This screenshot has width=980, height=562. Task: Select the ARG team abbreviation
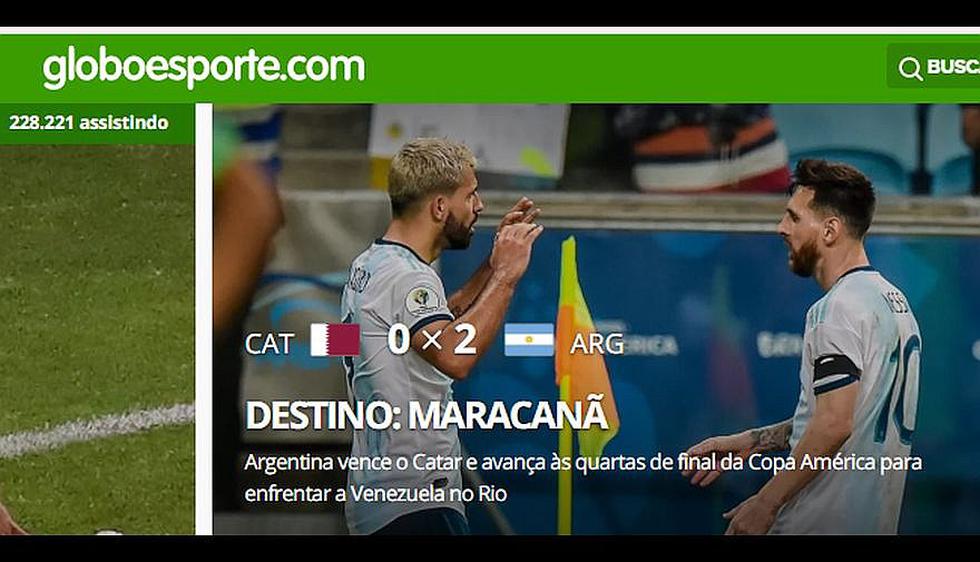pyautogui.click(x=597, y=344)
